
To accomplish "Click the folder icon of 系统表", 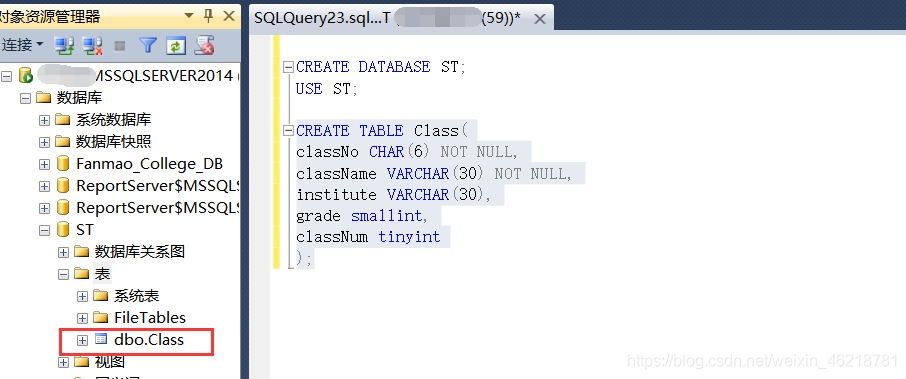I will pyautogui.click(x=101, y=295).
